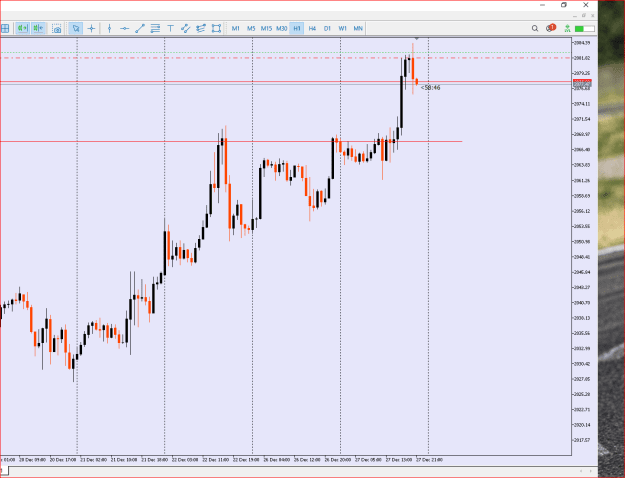Screen dimensions: 625x478
Task: Toggle chart shift from right edge
Action: (38, 28)
